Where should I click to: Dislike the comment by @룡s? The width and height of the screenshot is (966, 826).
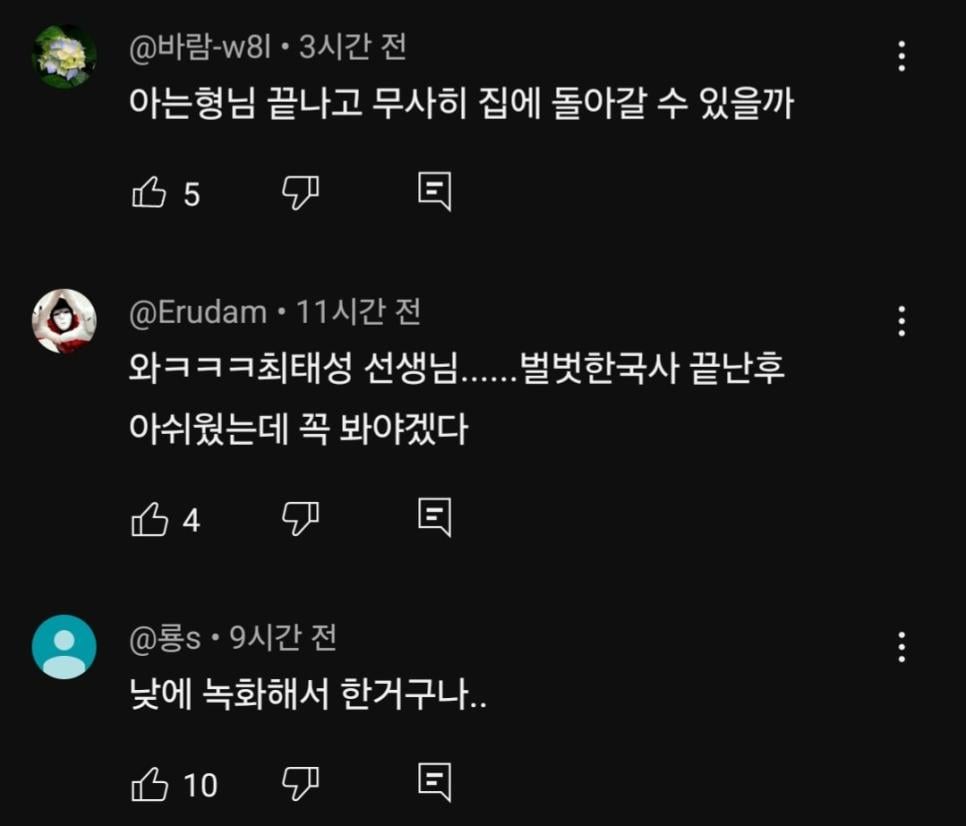pyautogui.click(x=300, y=784)
